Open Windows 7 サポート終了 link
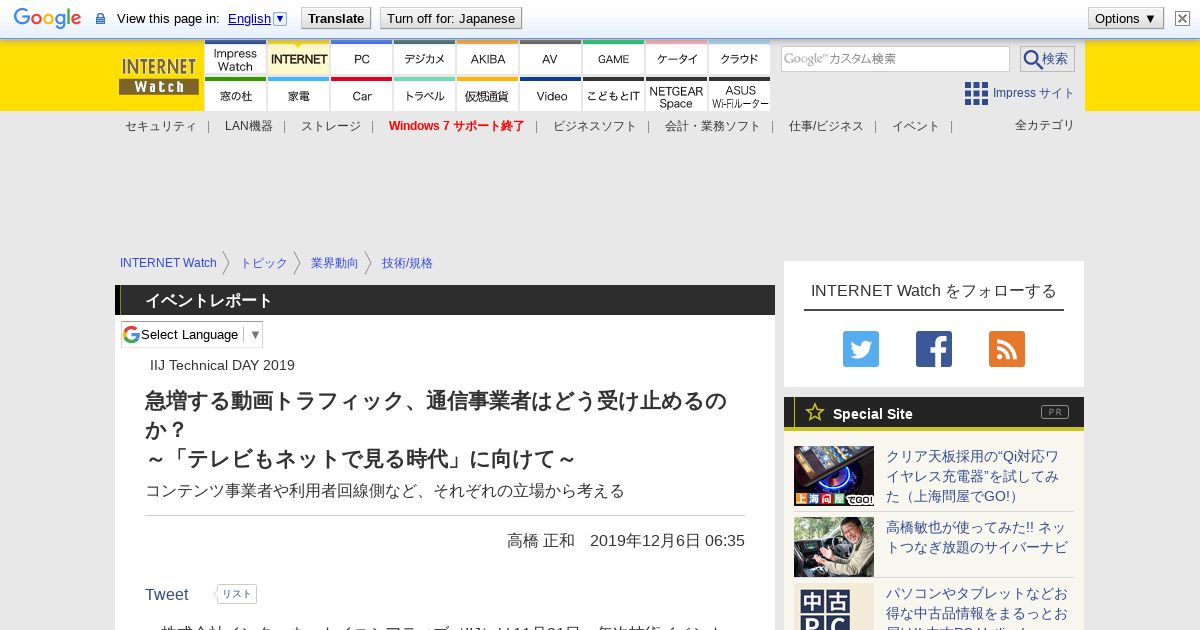The image size is (1200, 630). click(x=457, y=126)
